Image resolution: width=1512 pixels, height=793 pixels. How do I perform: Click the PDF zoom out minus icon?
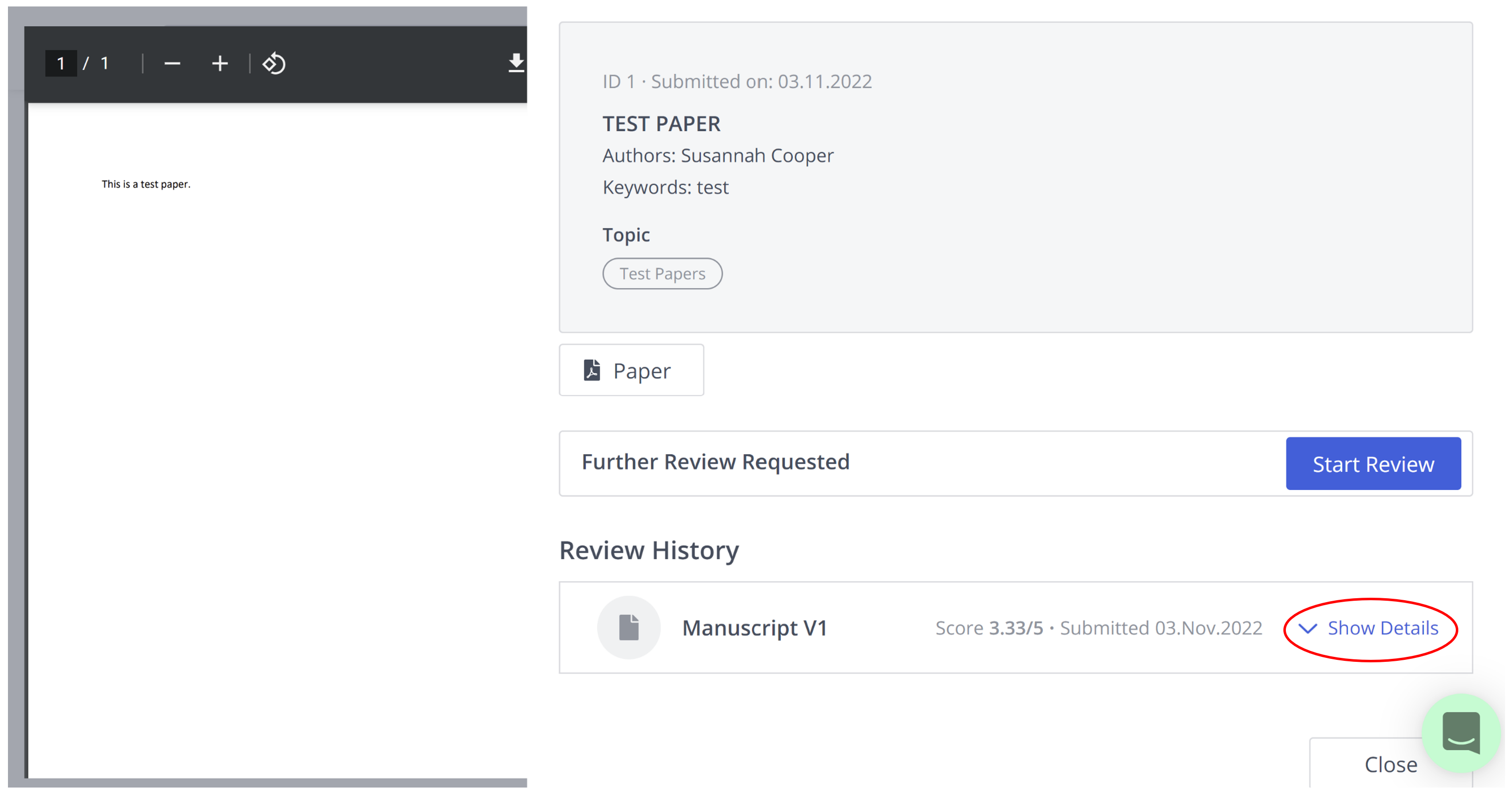pyautogui.click(x=172, y=63)
